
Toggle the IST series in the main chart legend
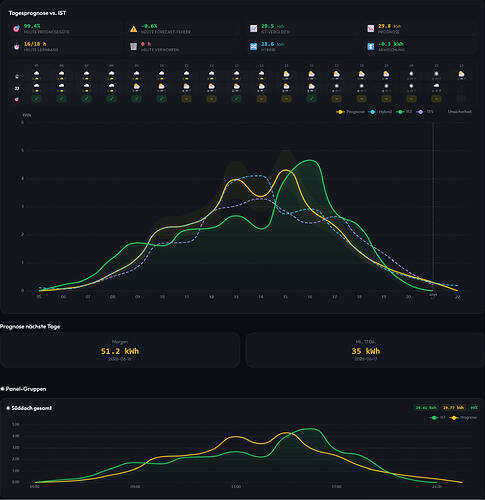coord(404,112)
